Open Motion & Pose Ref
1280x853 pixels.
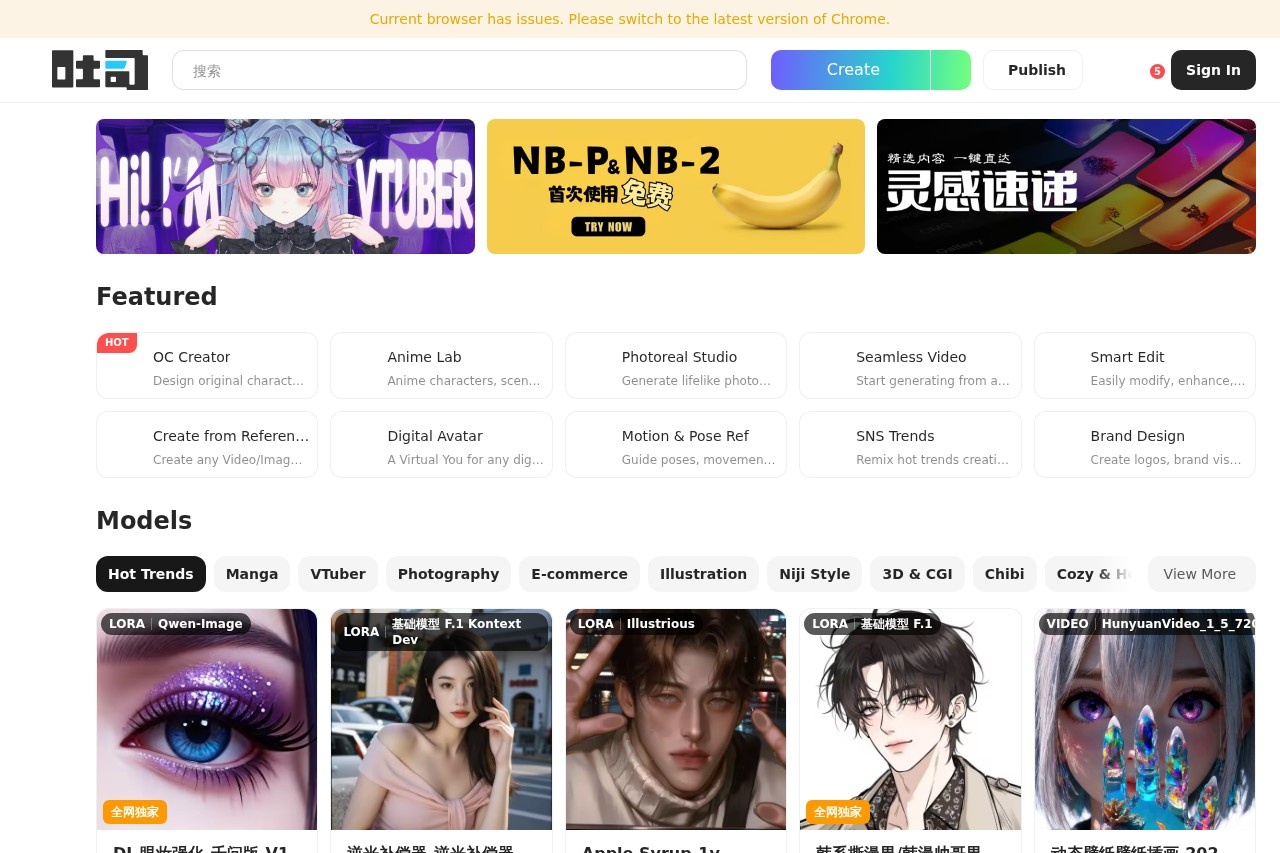click(x=675, y=444)
